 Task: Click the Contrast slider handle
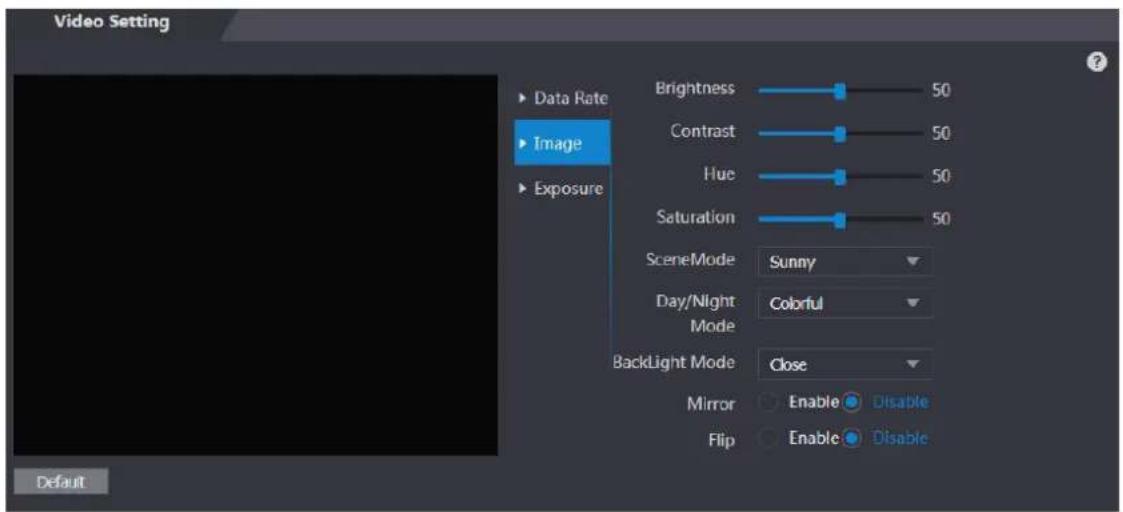click(x=841, y=133)
